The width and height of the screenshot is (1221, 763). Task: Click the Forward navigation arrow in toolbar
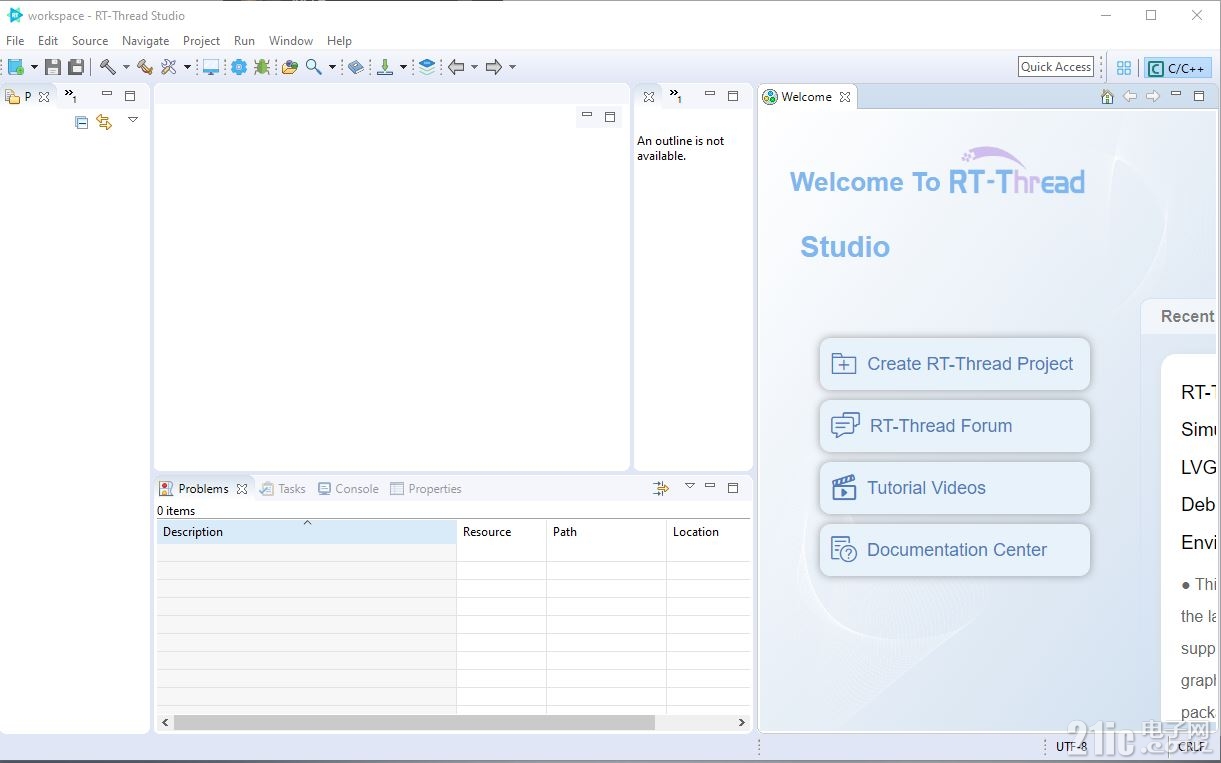pyautogui.click(x=494, y=67)
